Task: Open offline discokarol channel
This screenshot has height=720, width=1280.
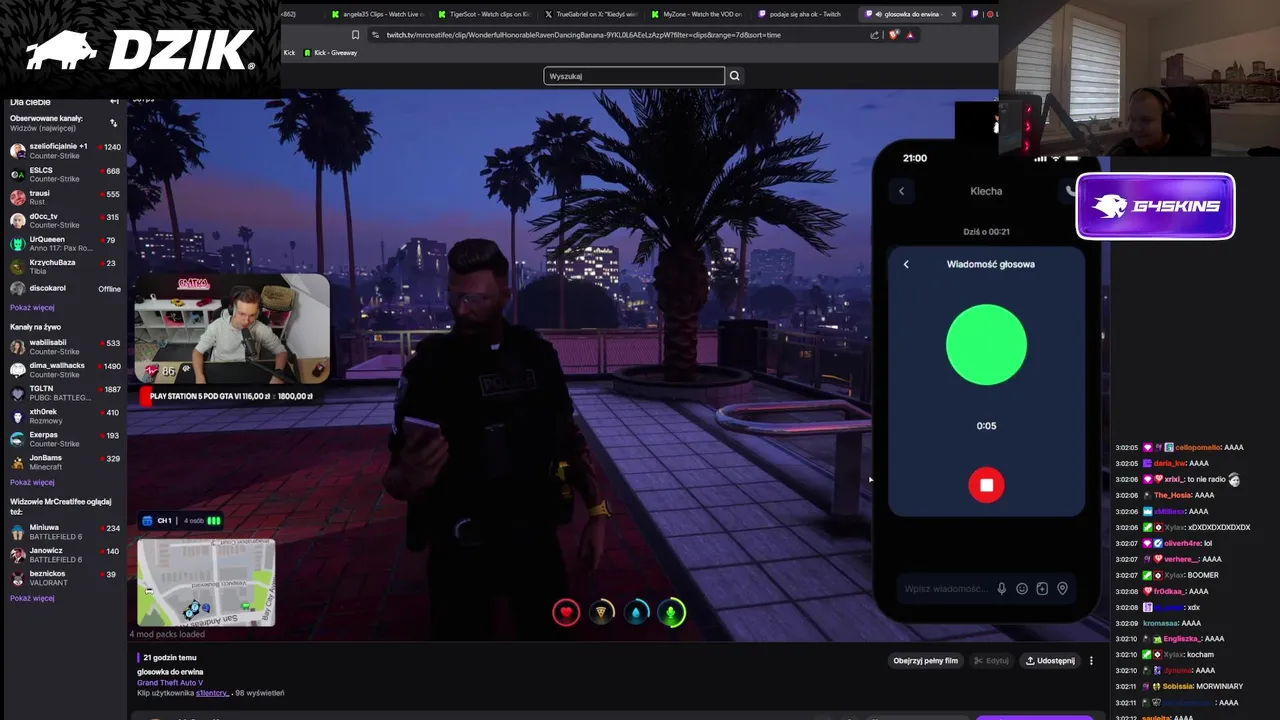Action: click(x=65, y=289)
